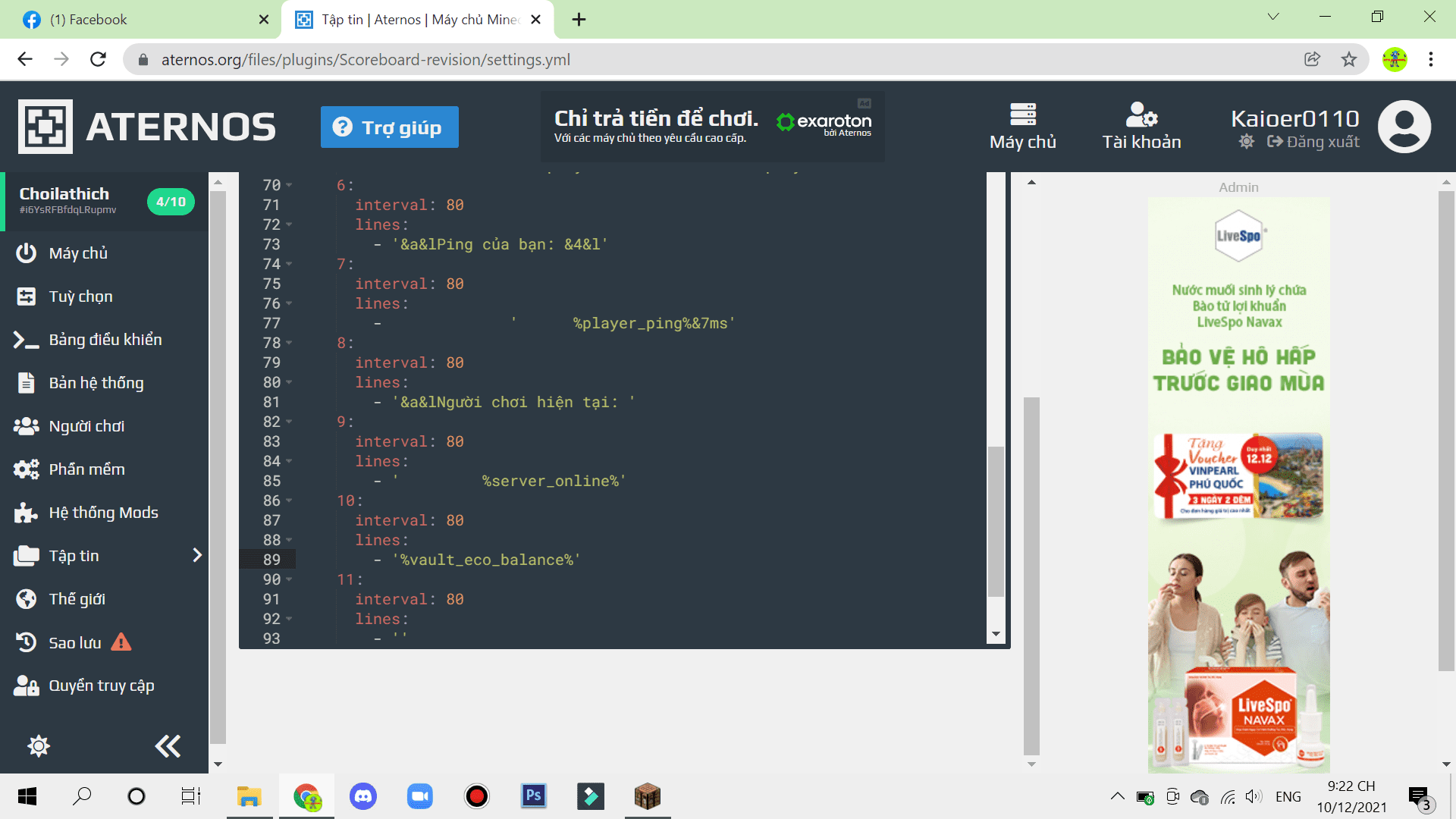Open Hệ thống Mods puzzle icon
The width and height of the screenshot is (1456, 819).
(x=27, y=513)
